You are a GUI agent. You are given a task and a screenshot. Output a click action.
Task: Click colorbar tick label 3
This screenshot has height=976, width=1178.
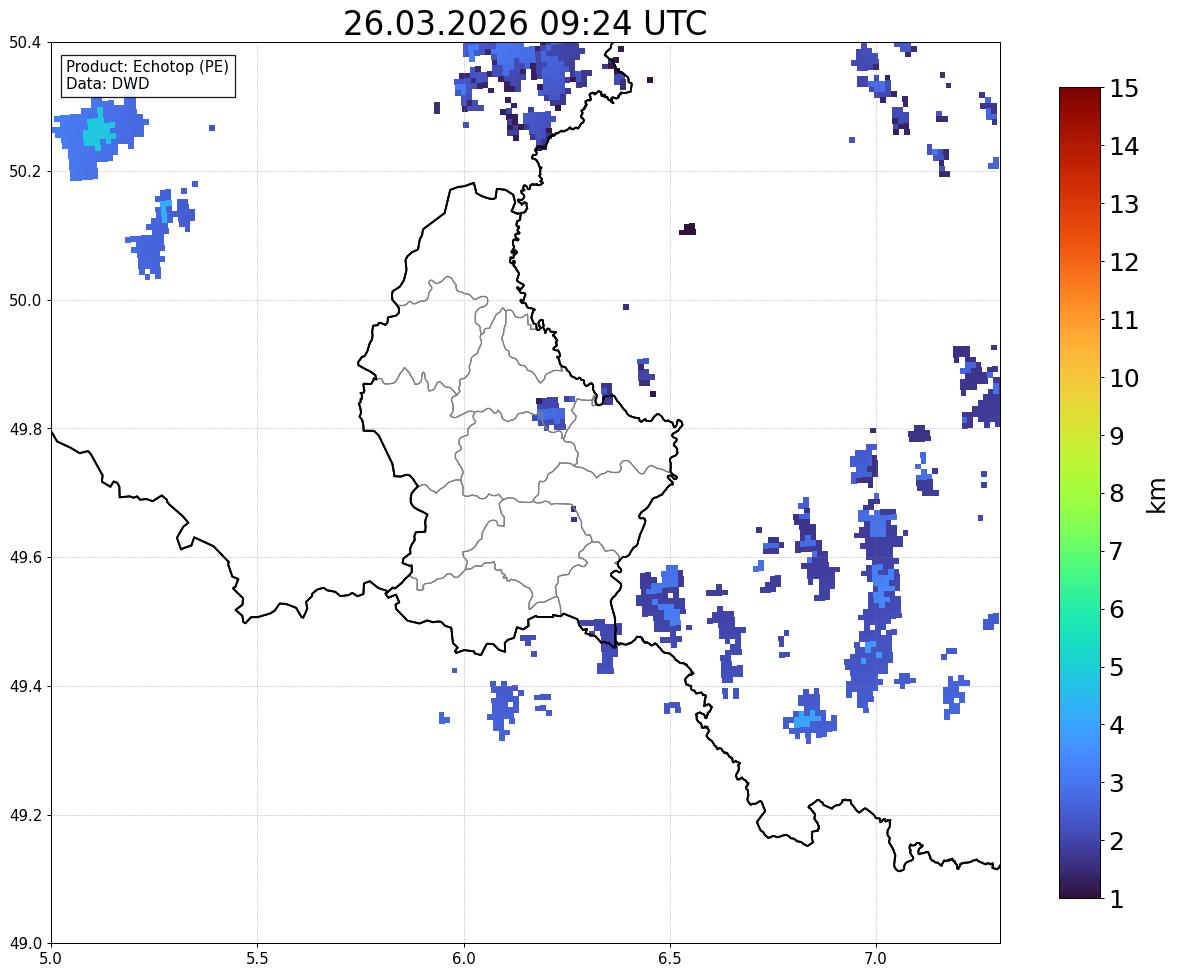point(1116,783)
